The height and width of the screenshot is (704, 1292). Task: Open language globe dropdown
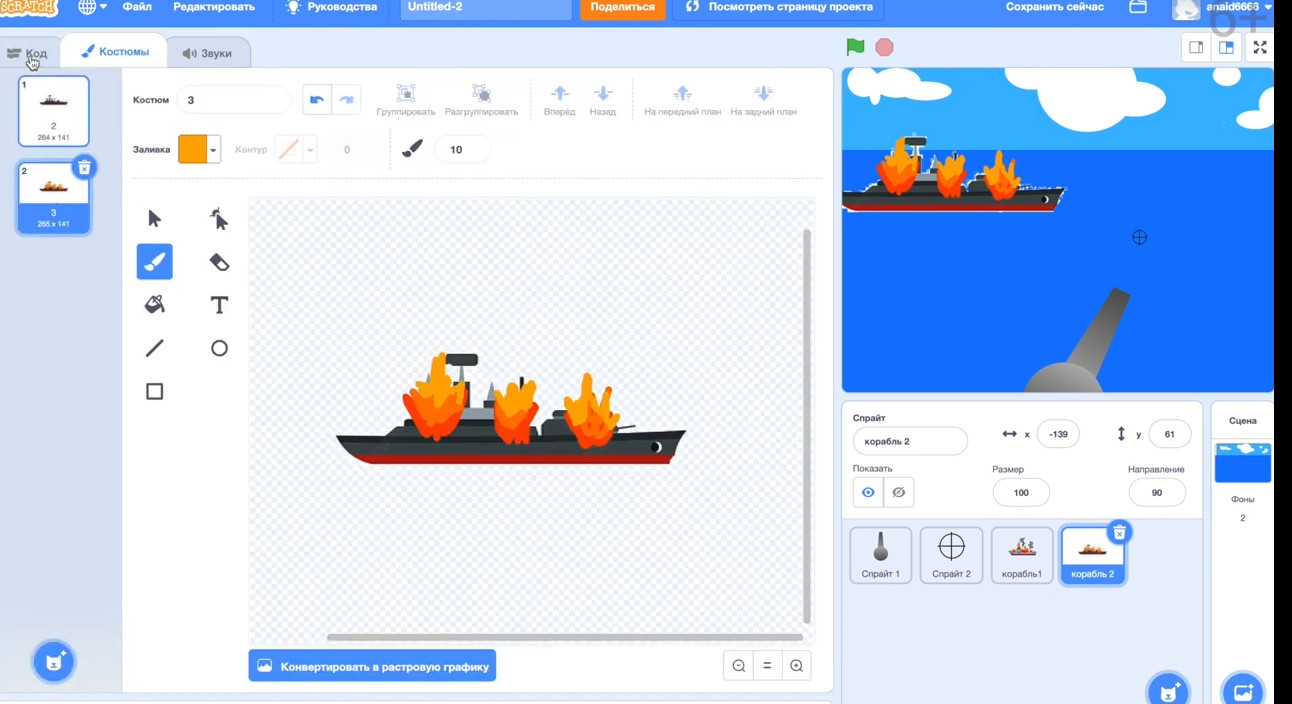click(x=93, y=7)
